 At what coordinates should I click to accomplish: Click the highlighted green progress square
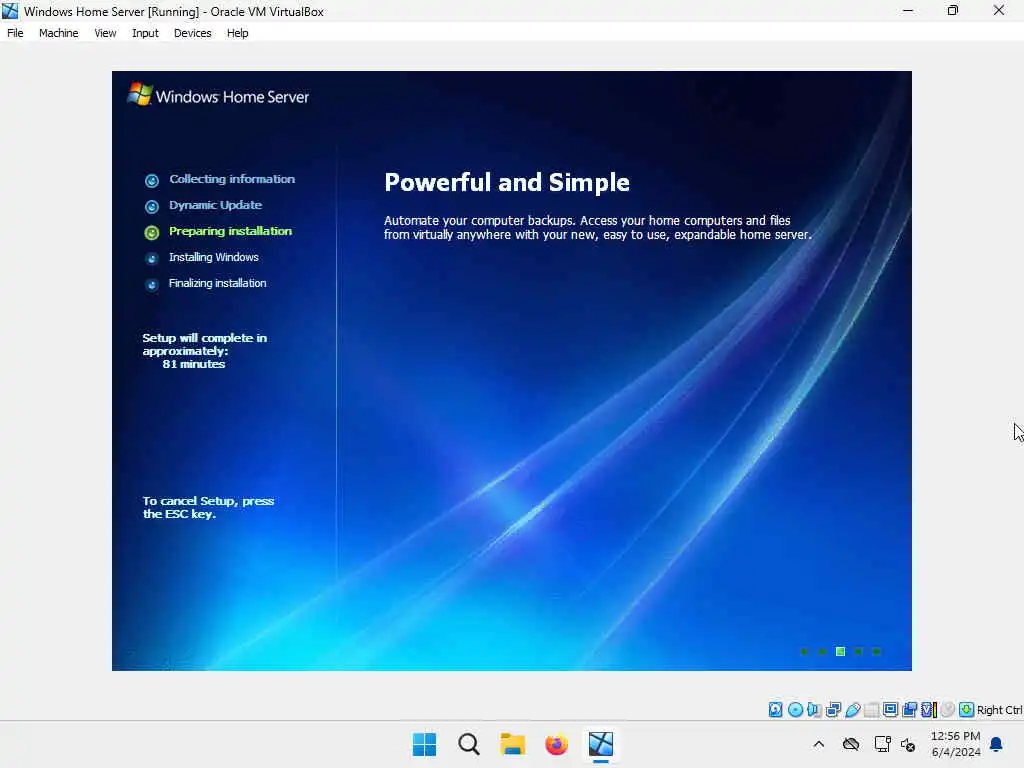coord(840,651)
